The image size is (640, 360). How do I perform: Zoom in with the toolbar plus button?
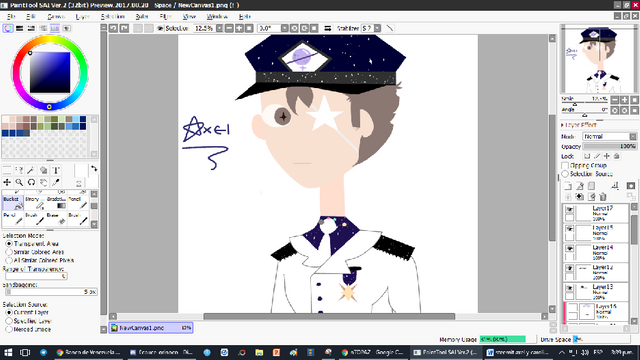239,28
